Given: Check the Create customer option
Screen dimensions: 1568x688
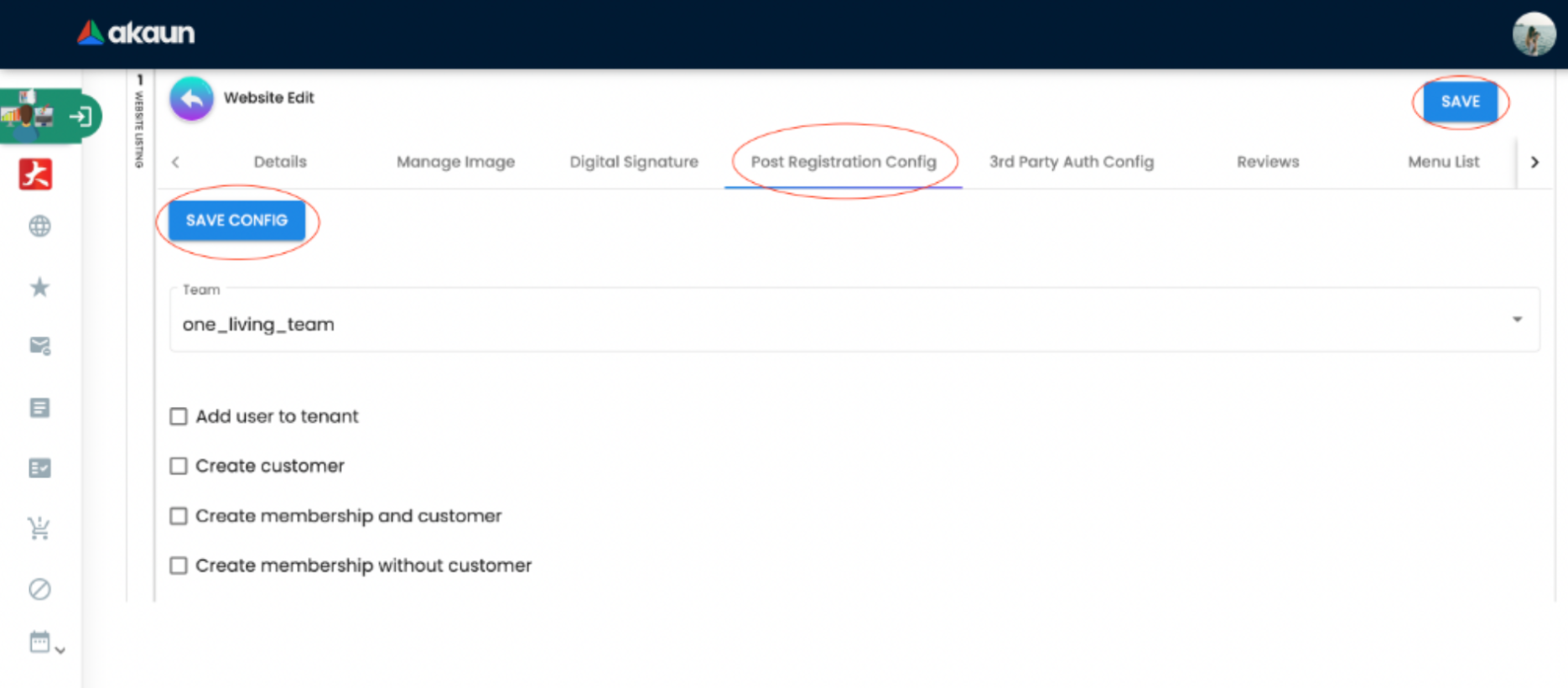Looking at the screenshot, I should coord(179,466).
